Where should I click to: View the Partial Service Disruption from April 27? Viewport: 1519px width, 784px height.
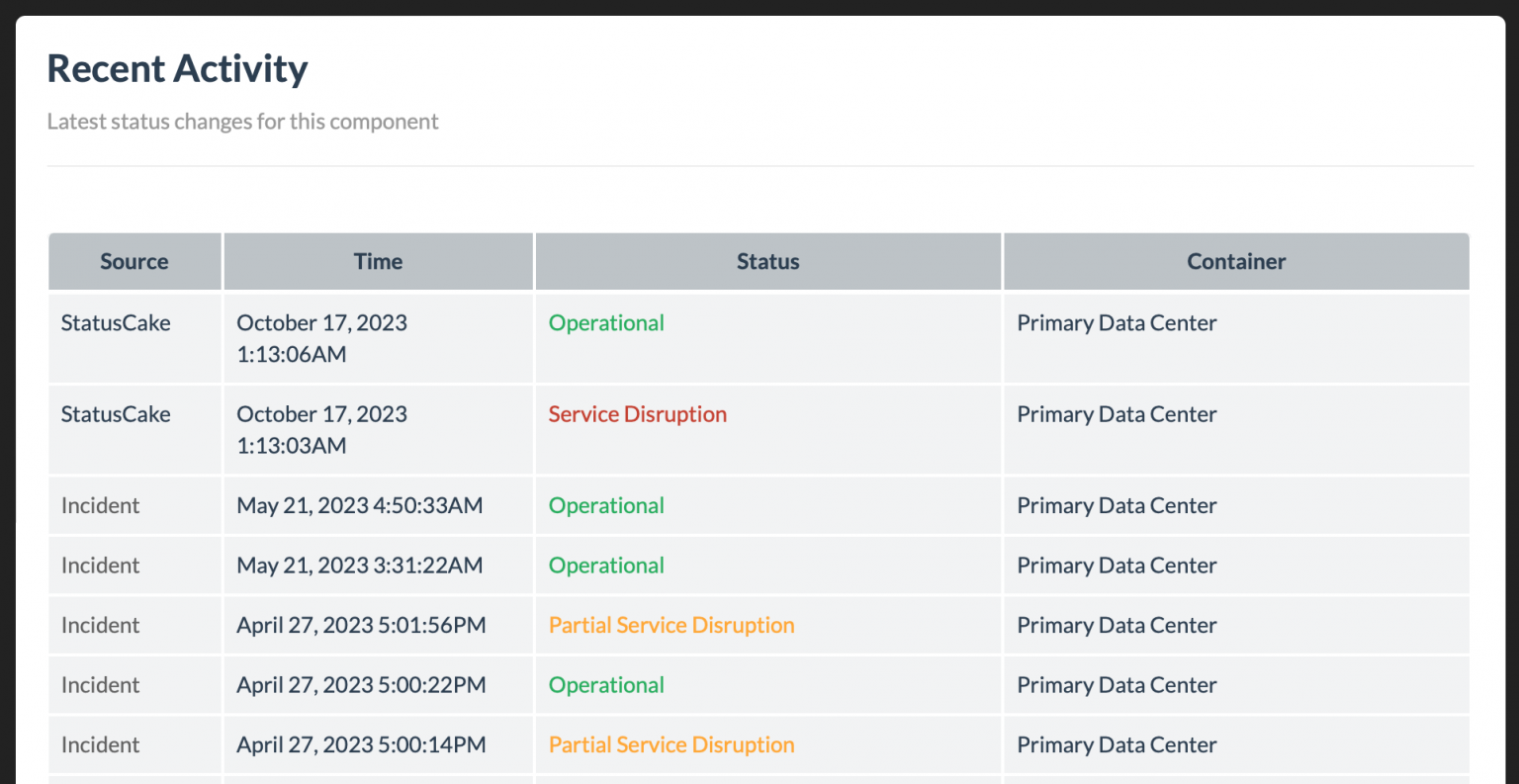670,625
